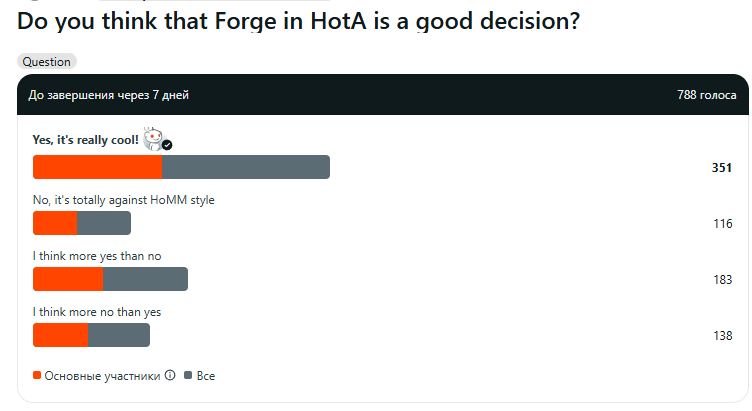Click the poll title about Forge in HotA

[x=298, y=21]
